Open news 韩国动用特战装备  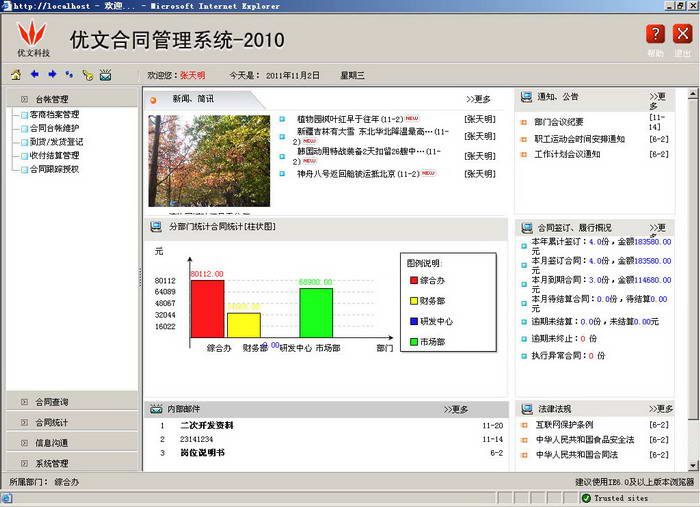(367, 156)
